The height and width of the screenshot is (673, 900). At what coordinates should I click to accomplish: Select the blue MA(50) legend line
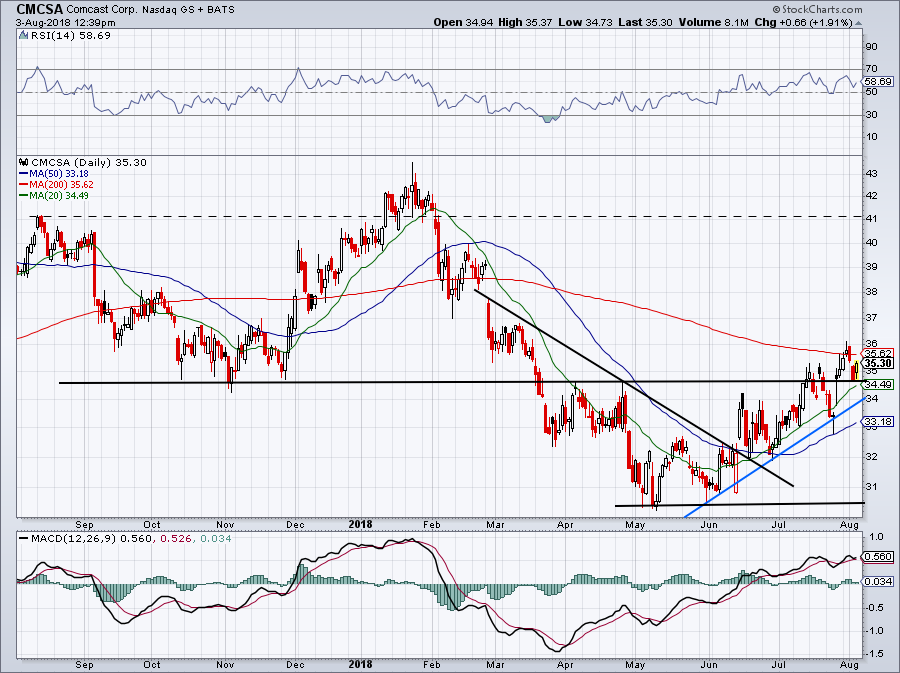pyautogui.click(x=24, y=174)
